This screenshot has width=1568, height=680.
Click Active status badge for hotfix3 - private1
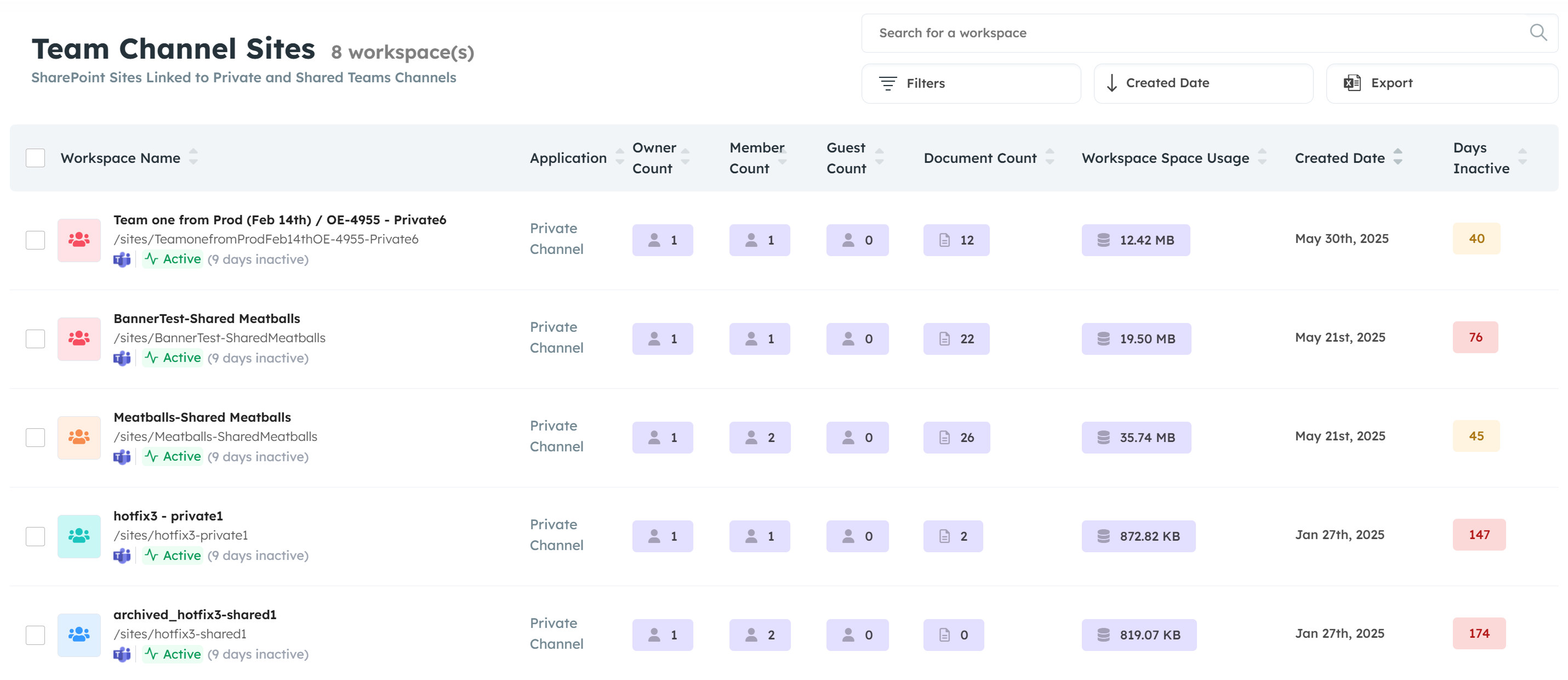tap(173, 555)
